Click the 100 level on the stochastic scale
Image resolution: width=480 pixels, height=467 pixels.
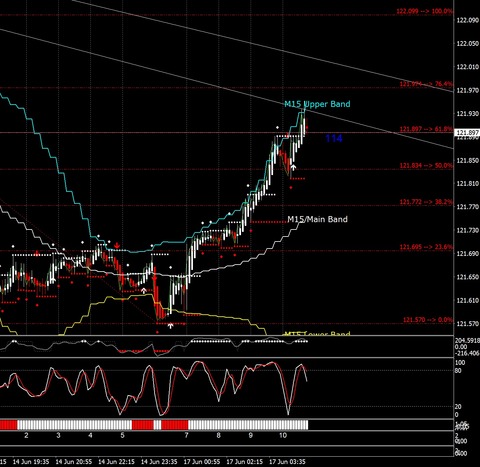(x=460, y=363)
